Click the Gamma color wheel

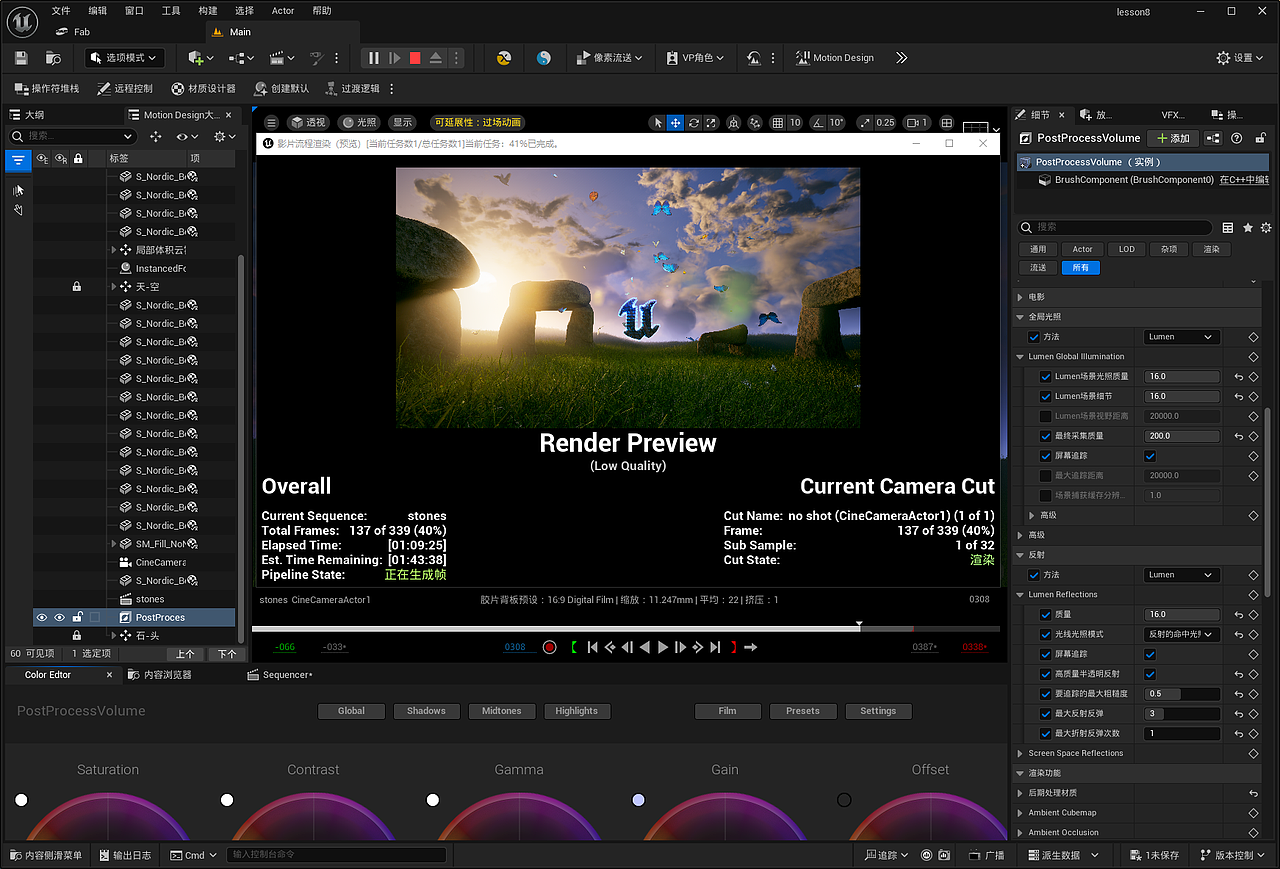pyautogui.click(x=519, y=816)
